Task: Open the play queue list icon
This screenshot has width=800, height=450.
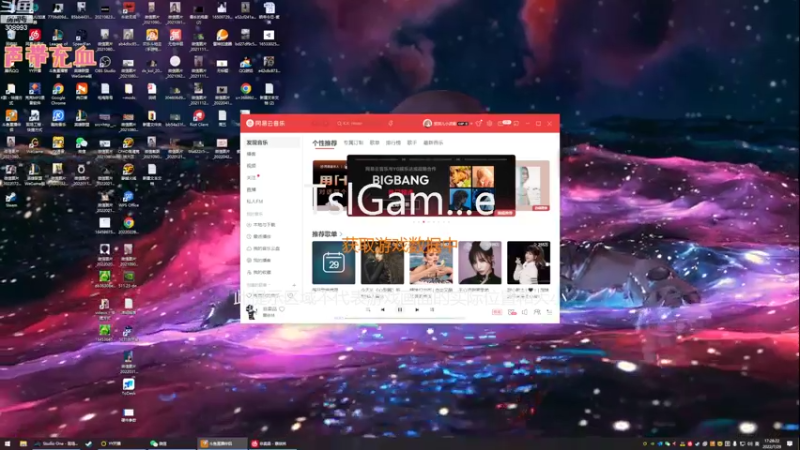Action: [x=549, y=312]
